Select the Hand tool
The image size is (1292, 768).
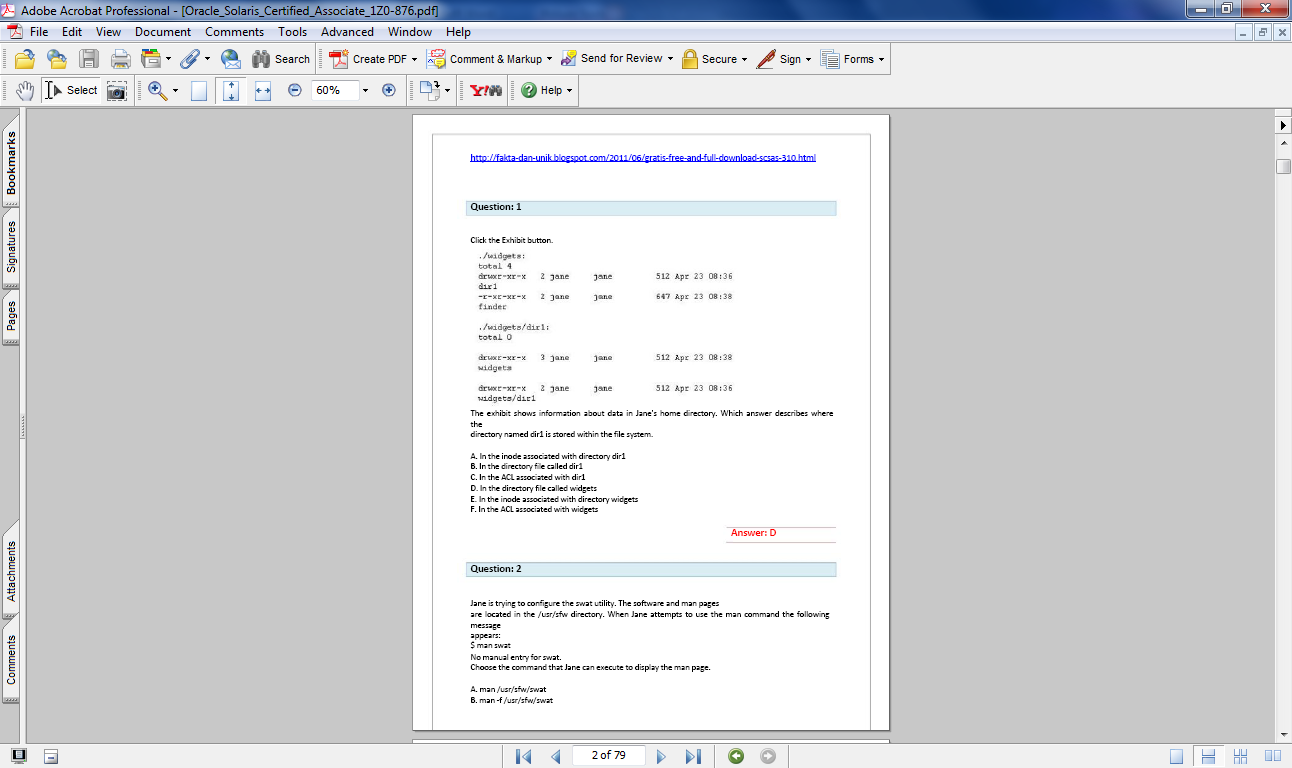tap(25, 90)
